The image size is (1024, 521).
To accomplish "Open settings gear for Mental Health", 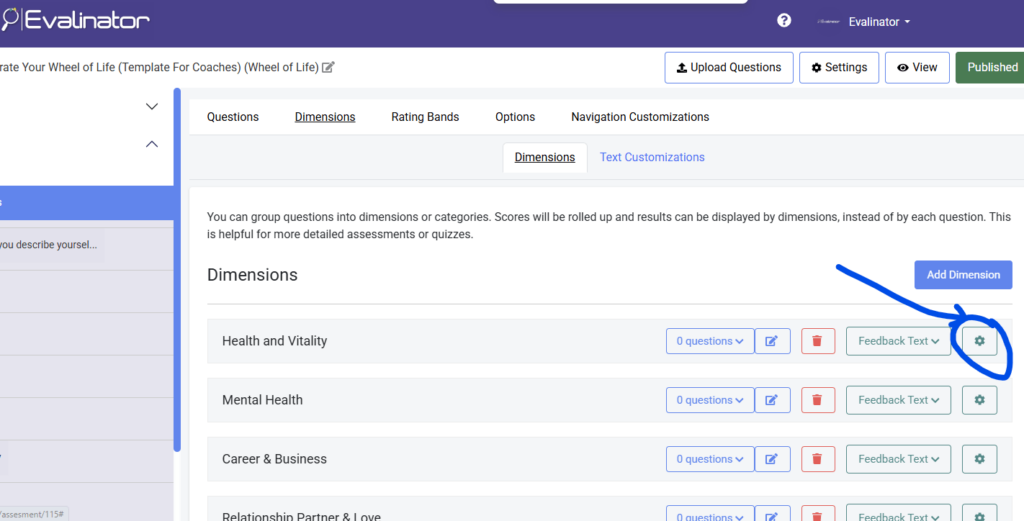I will pos(979,400).
